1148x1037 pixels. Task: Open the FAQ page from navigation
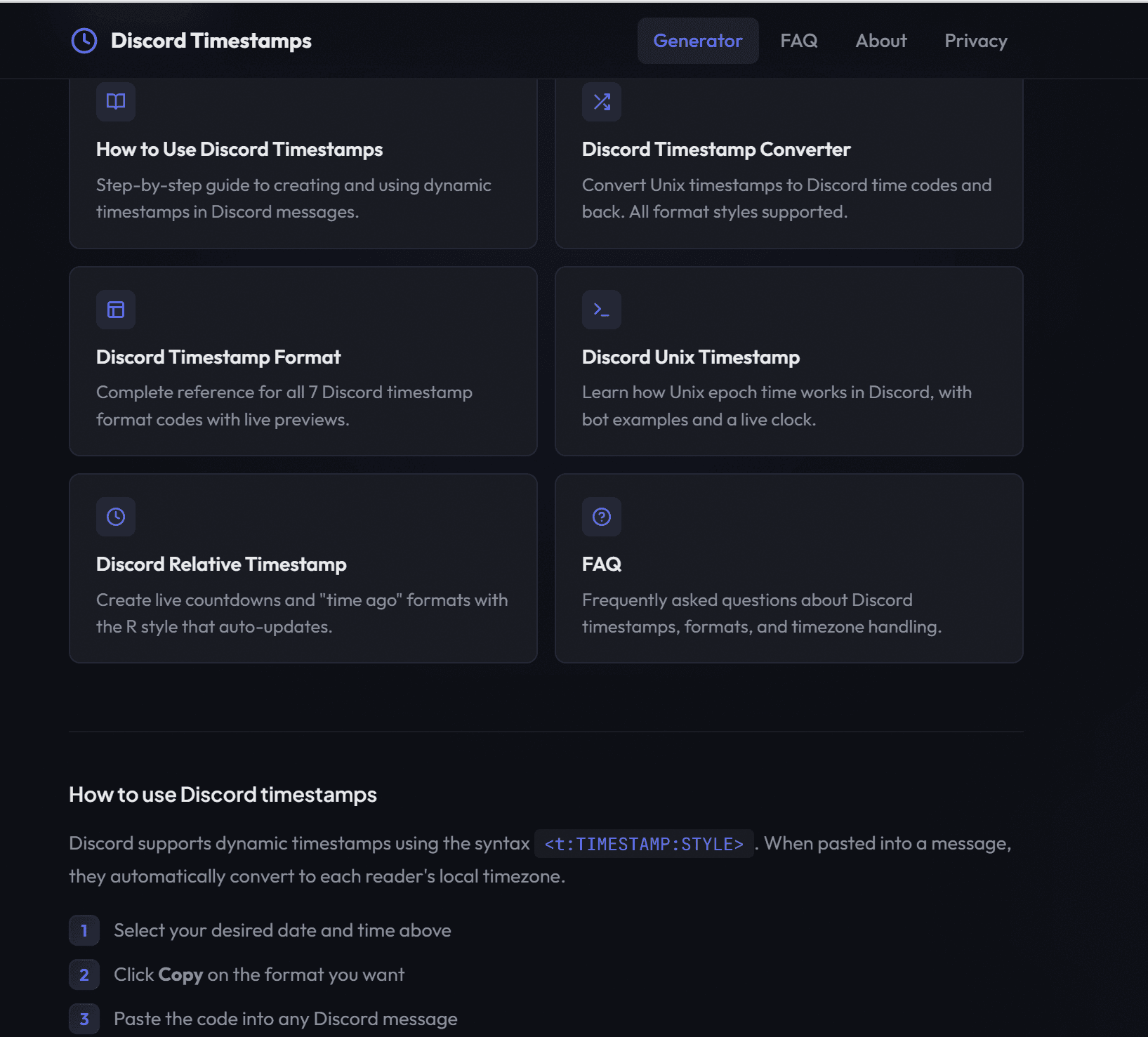click(x=799, y=40)
